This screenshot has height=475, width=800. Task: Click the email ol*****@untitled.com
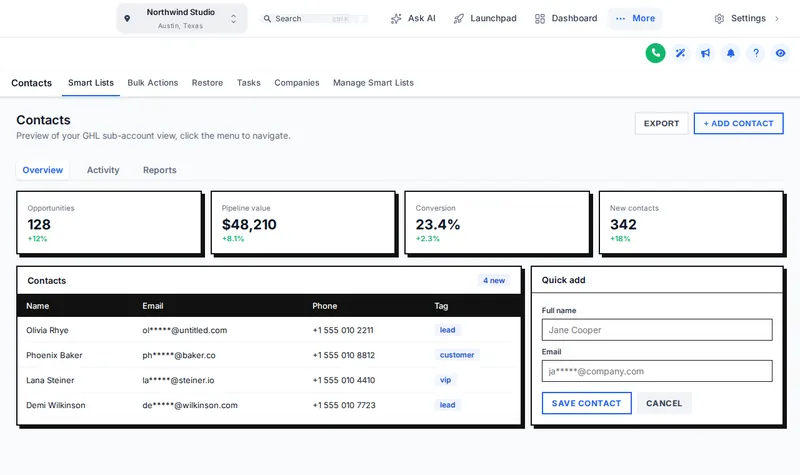tap(185, 330)
